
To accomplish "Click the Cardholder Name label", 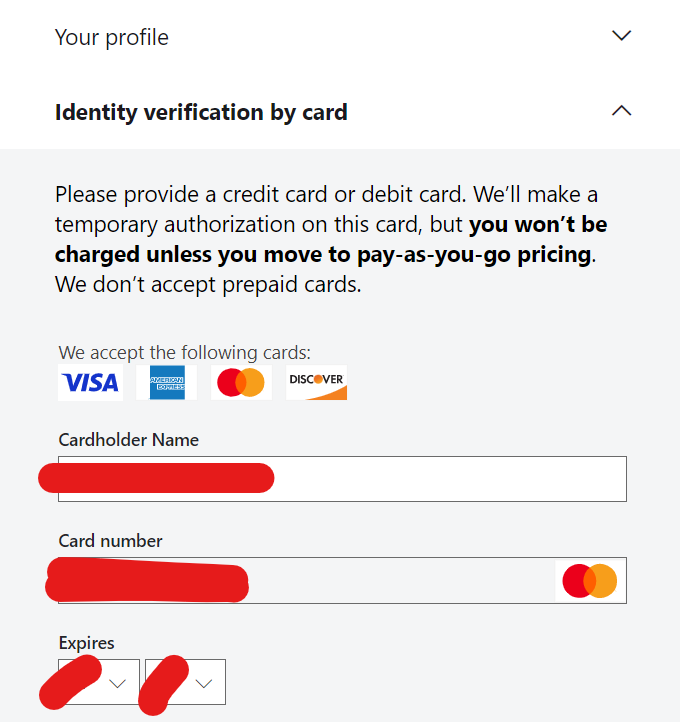I will click(128, 440).
